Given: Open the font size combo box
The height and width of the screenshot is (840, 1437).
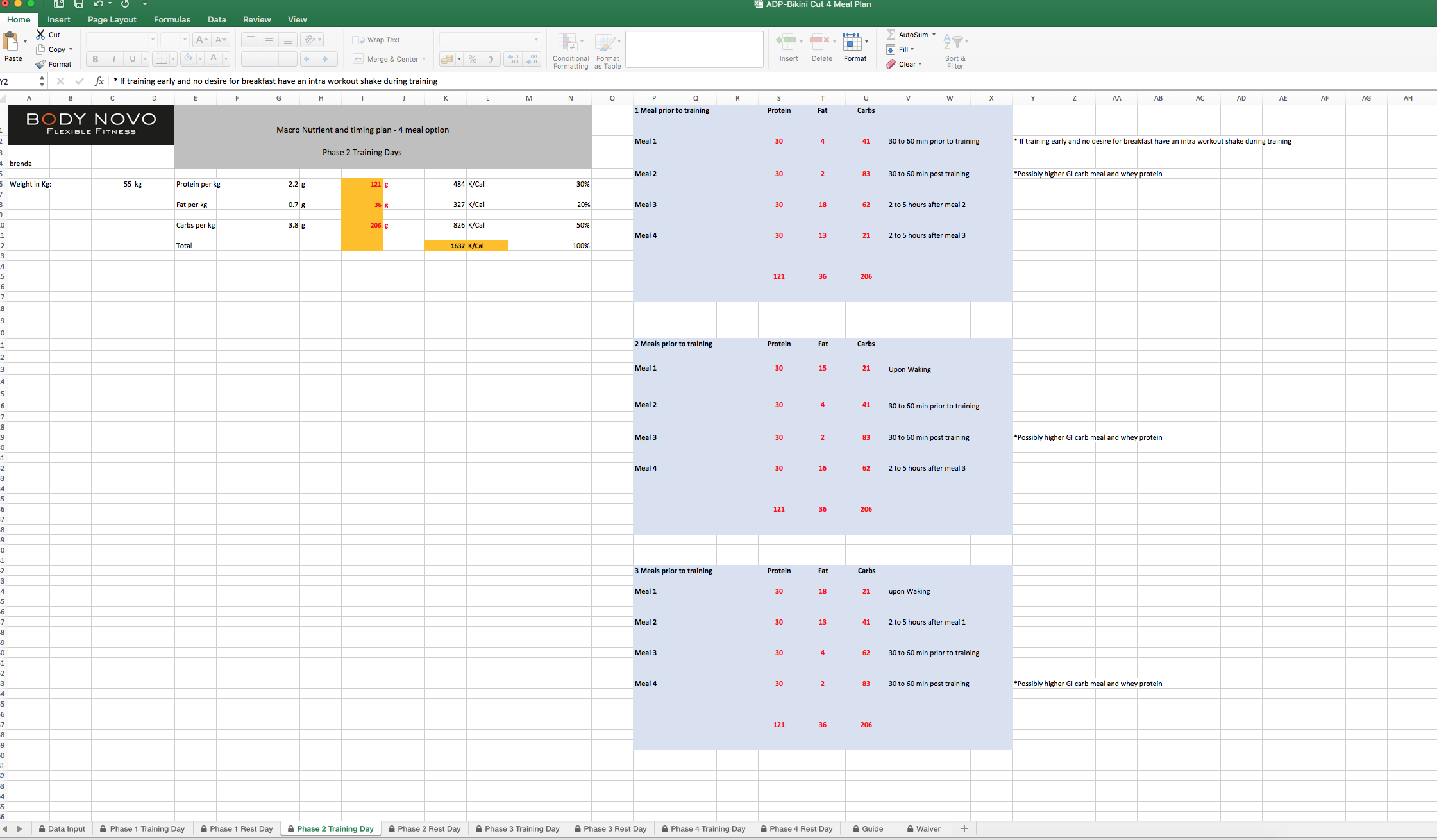Looking at the screenshot, I should coord(174,40).
